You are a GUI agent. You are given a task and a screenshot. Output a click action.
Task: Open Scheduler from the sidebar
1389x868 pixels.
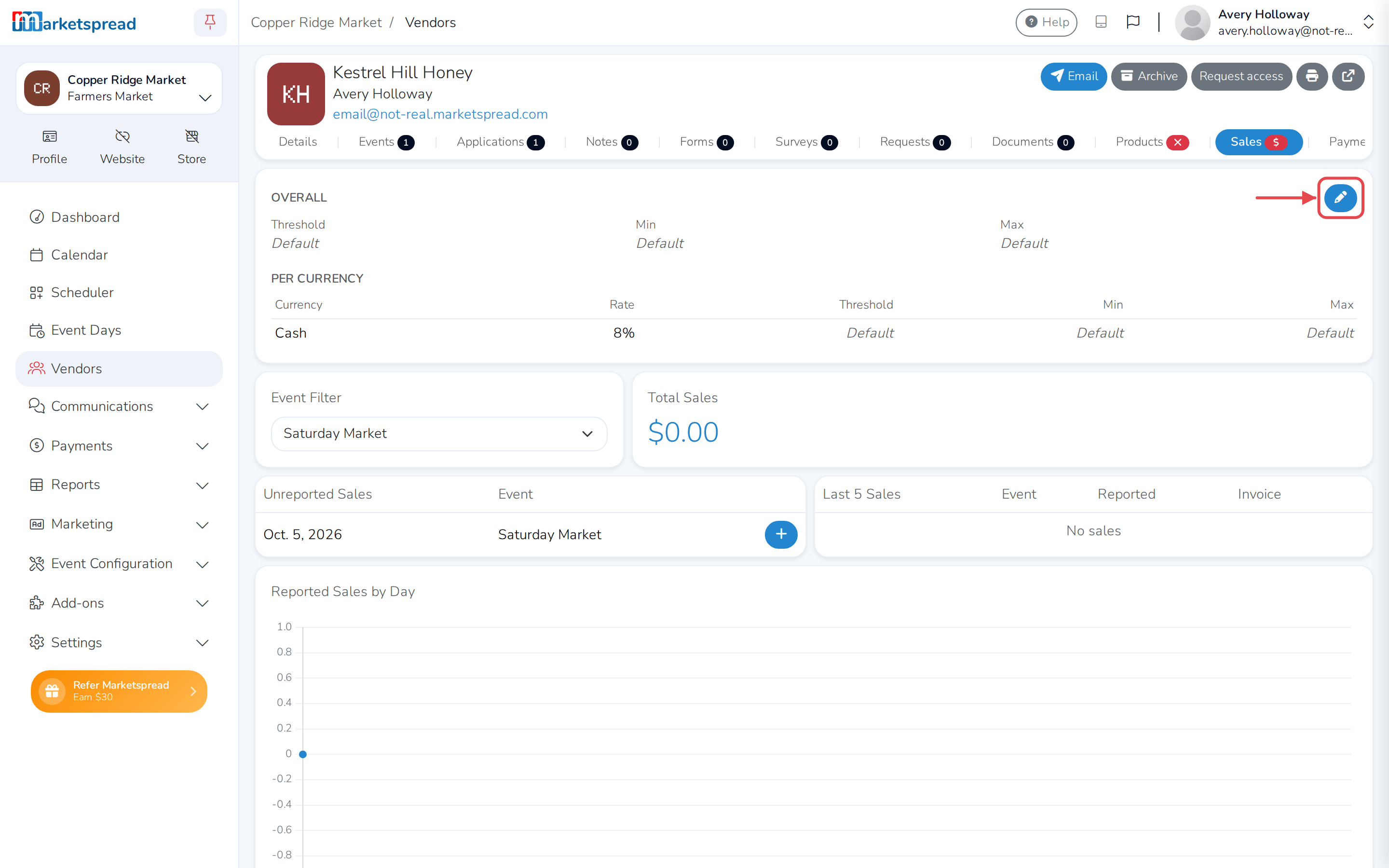tap(119, 292)
